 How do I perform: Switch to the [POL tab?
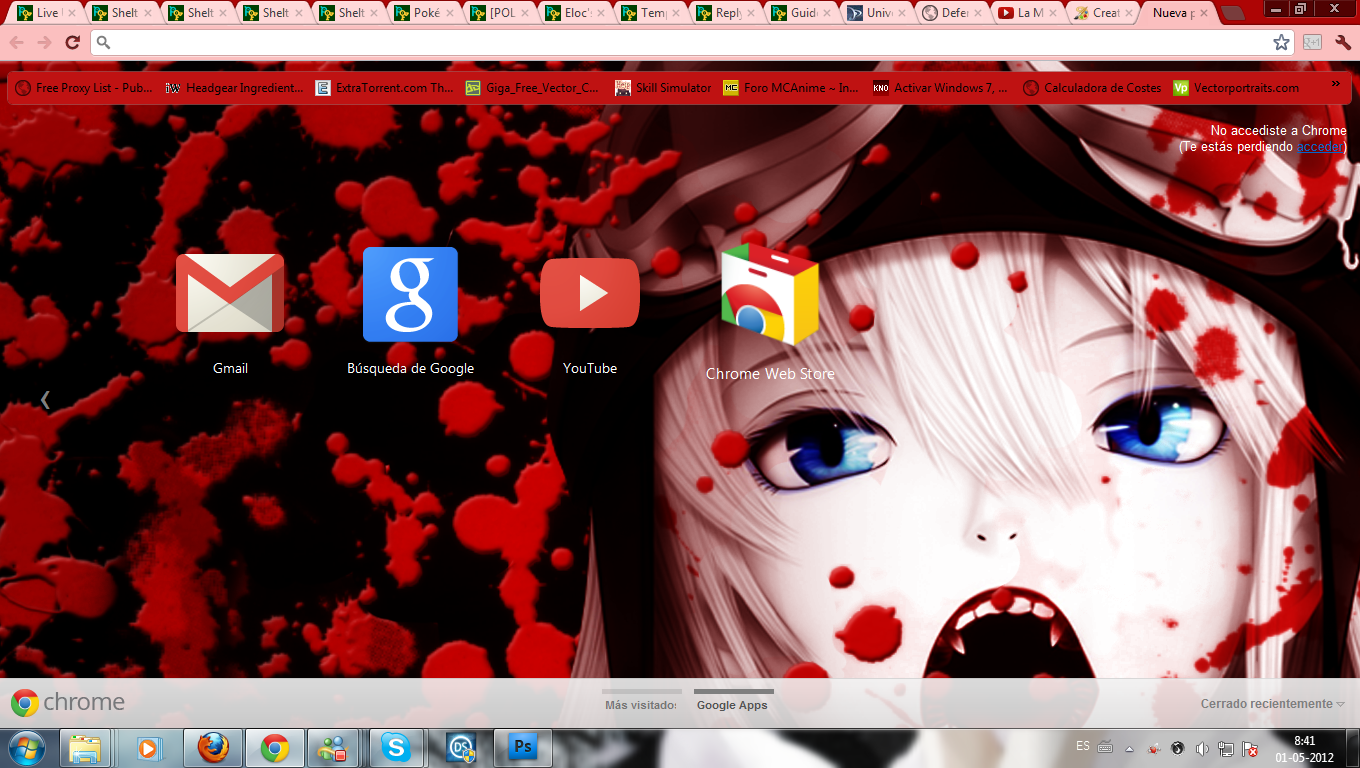[501, 13]
